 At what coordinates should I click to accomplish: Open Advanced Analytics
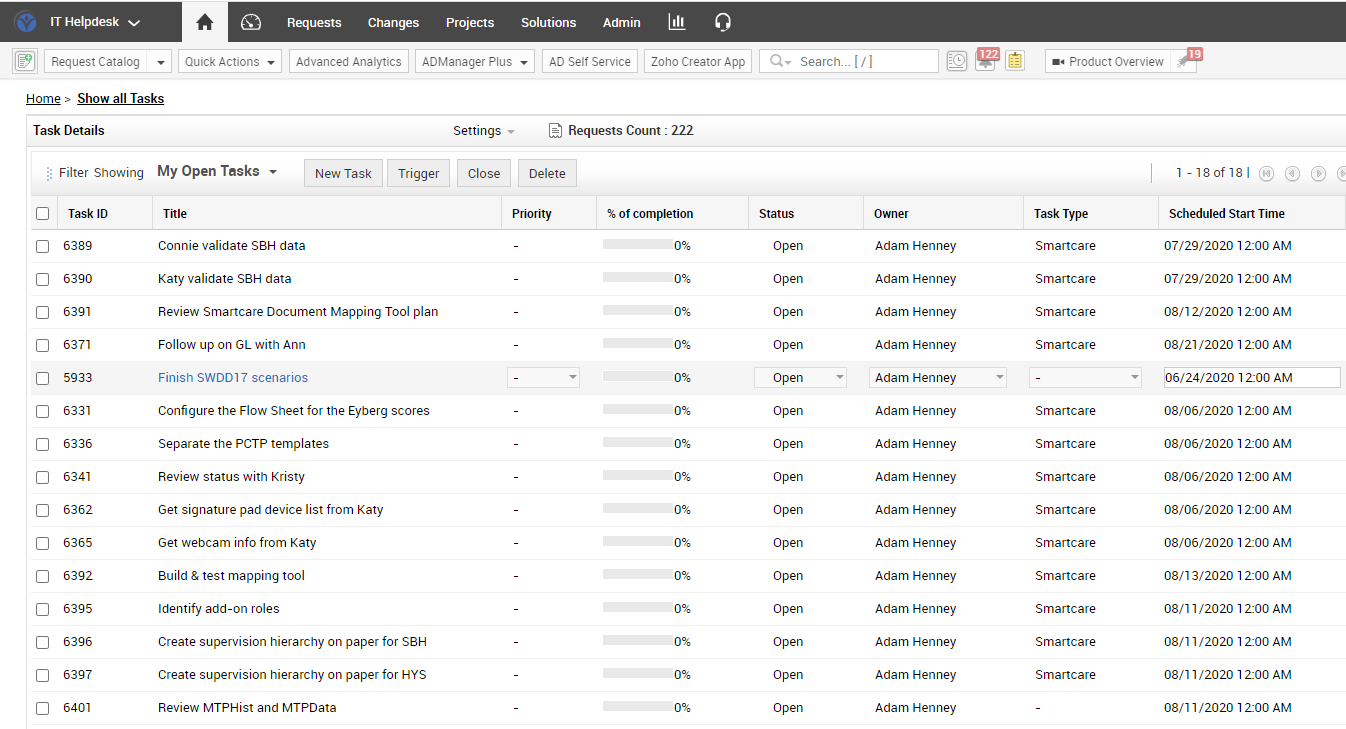click(x=349, y=61)
